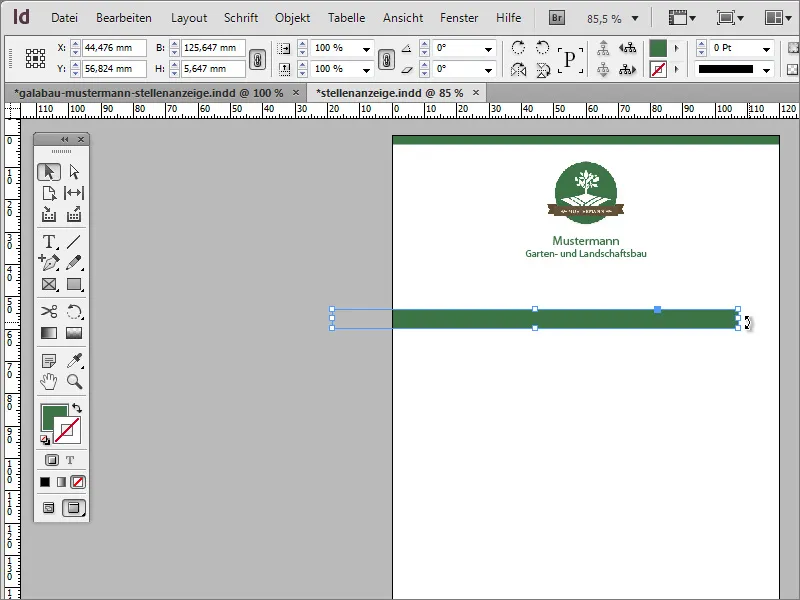Click the Direct Selection tool (white arrow)

(73, 172)
